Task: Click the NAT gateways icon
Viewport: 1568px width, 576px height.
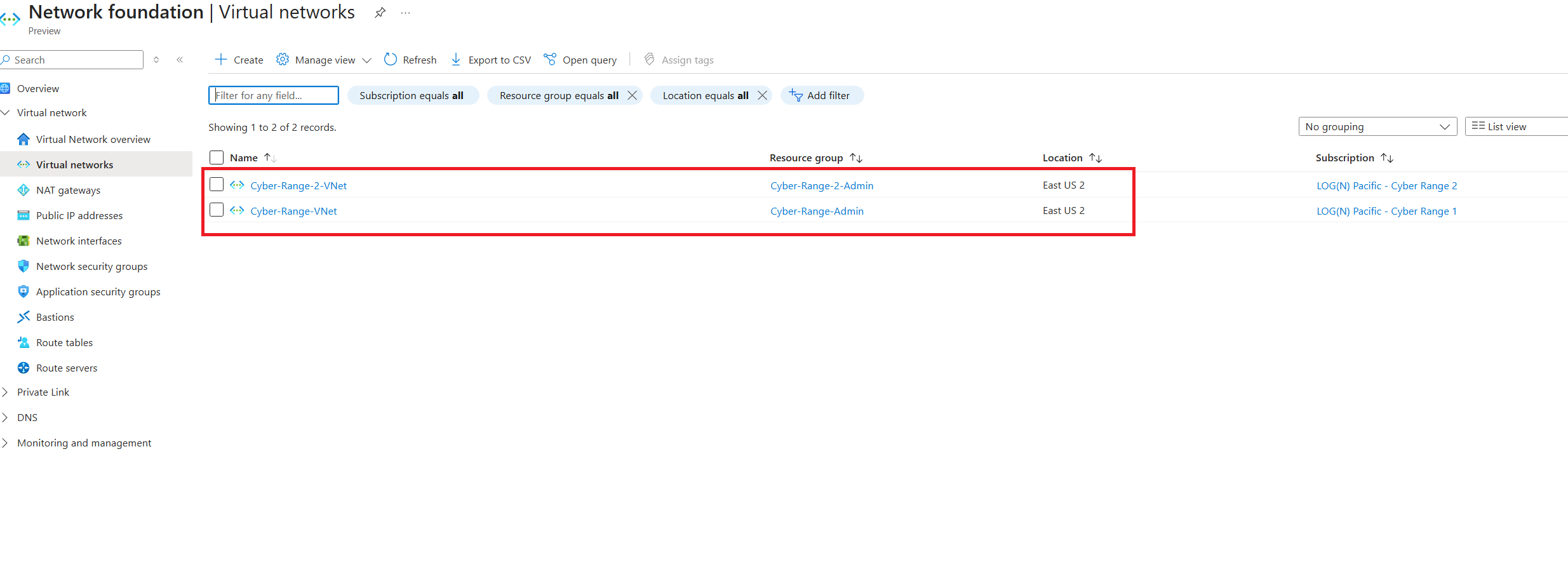Action: pos(23,190)
